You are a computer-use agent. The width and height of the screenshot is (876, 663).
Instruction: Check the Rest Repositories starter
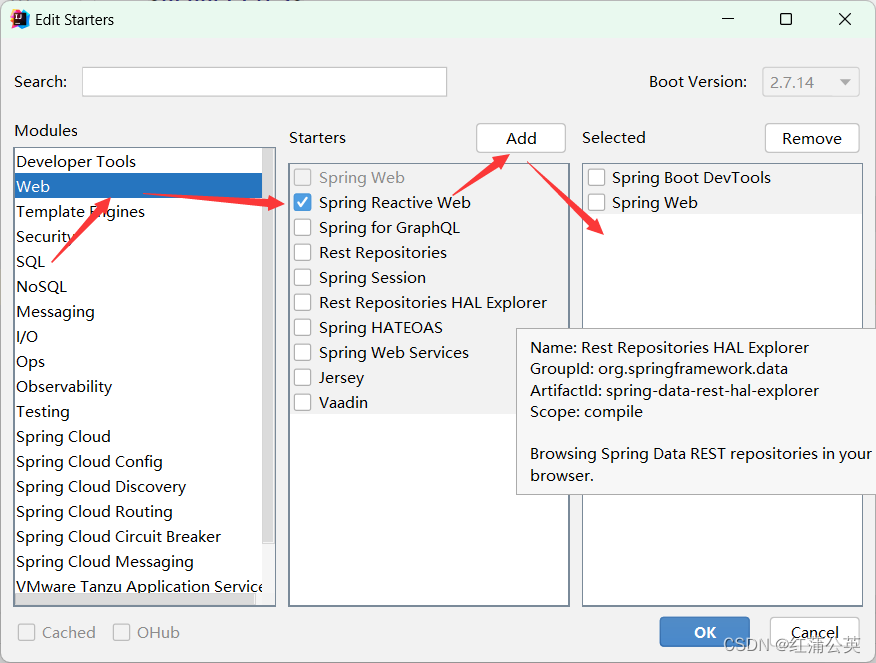(x=303, y=252)
